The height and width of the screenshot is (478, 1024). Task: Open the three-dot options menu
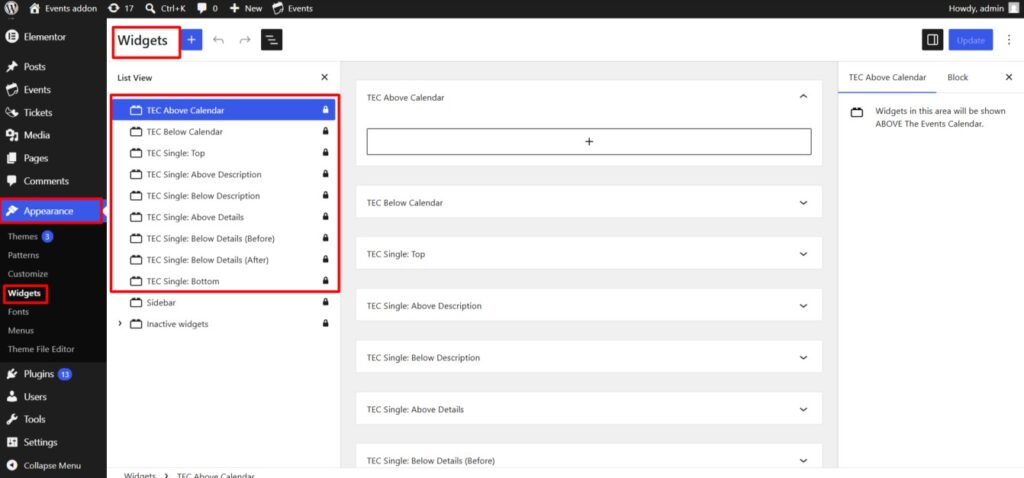click(x=1010, y=40)
